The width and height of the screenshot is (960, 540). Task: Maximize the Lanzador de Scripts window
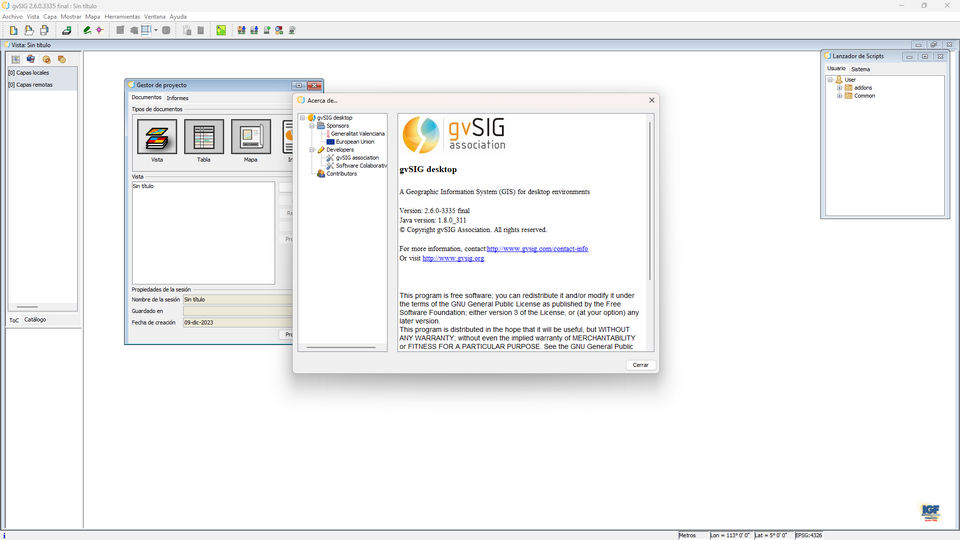tap(925, 56)
